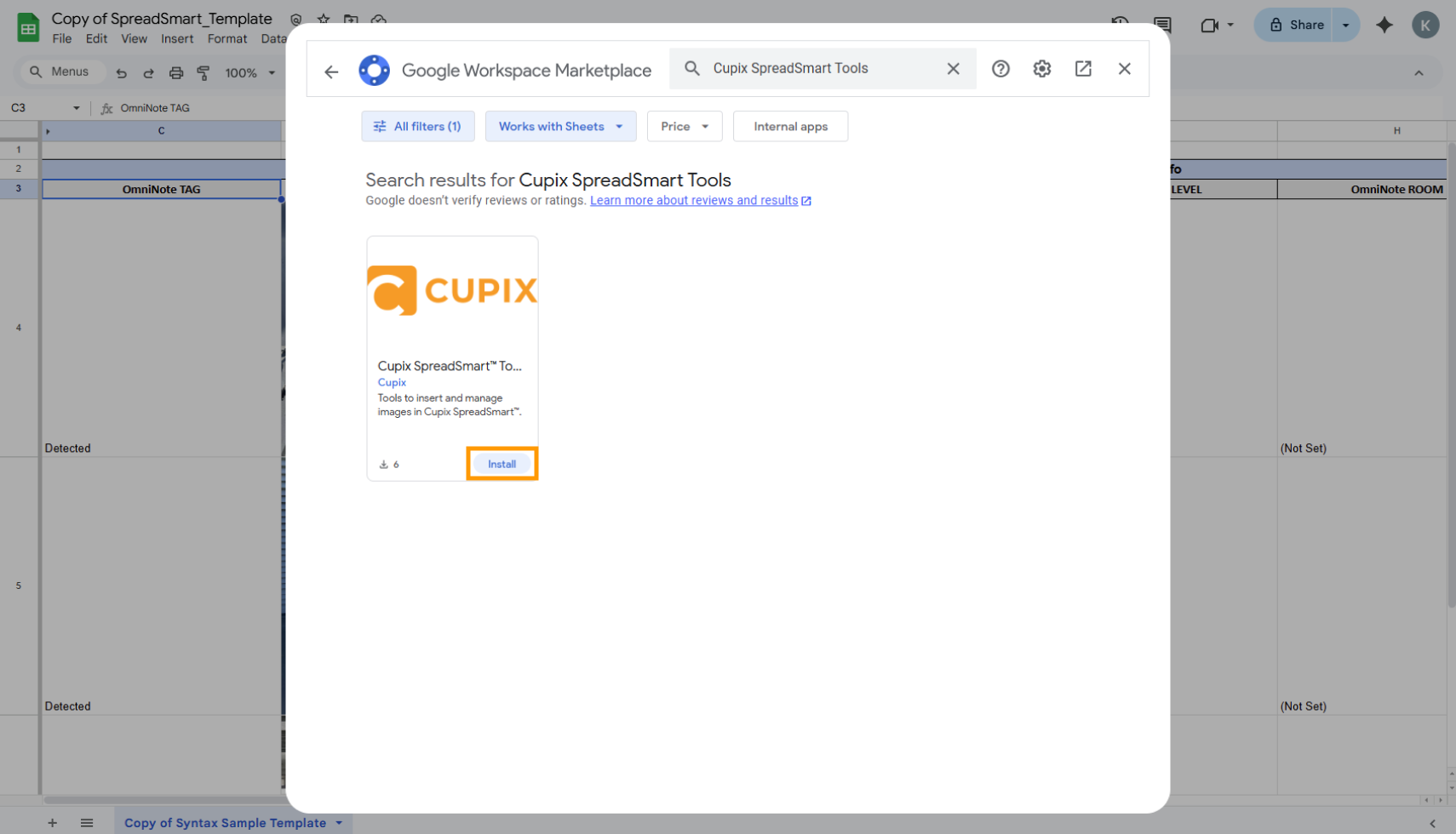This screenshot has height=834, width=1456.
Task: Open the Google account avatar K
Action: (x=1425, y=26)
